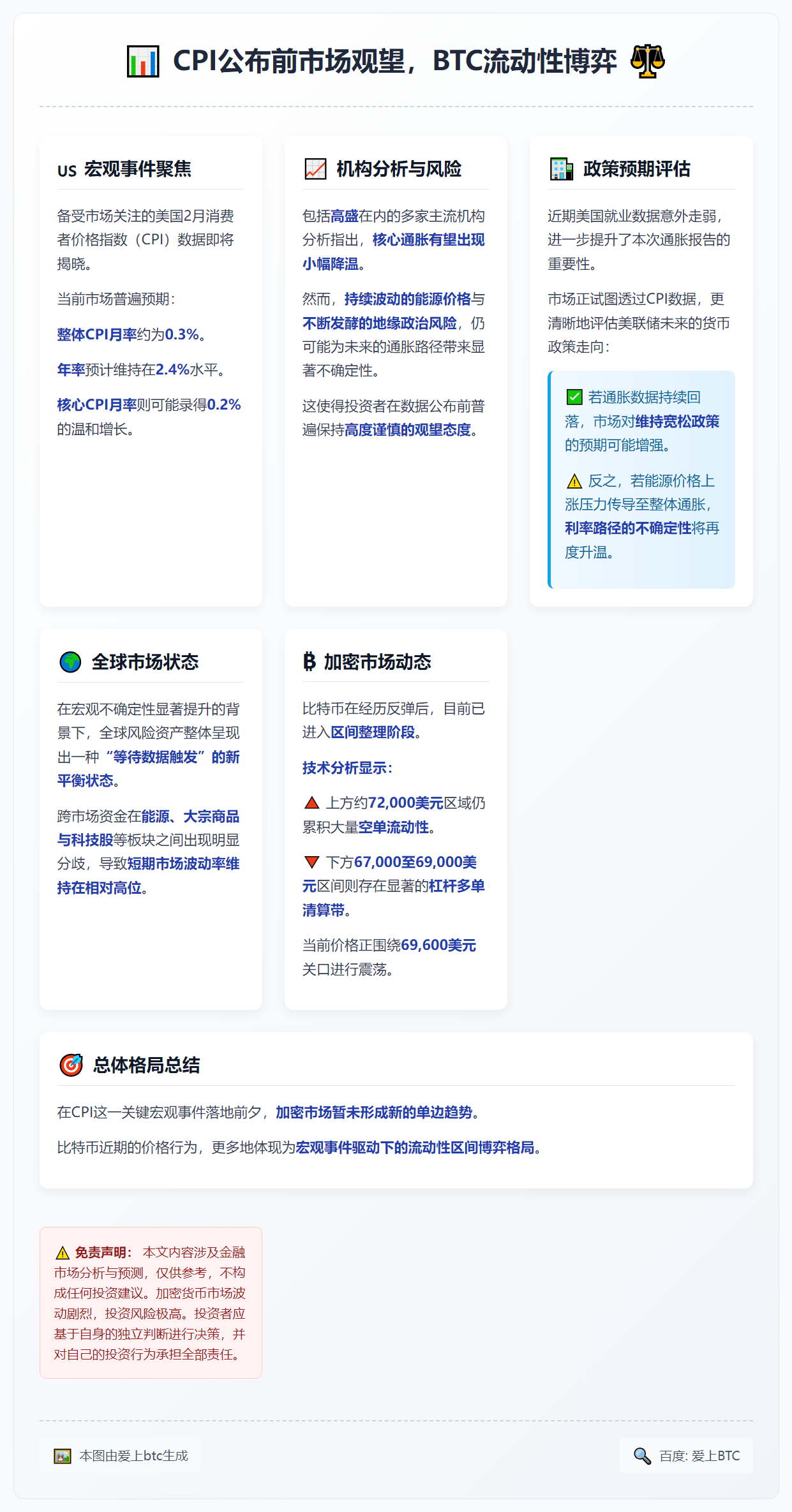The image size is (792, 1512).
Task: Click the 技术分析显示 subheading
Action: 347,768
